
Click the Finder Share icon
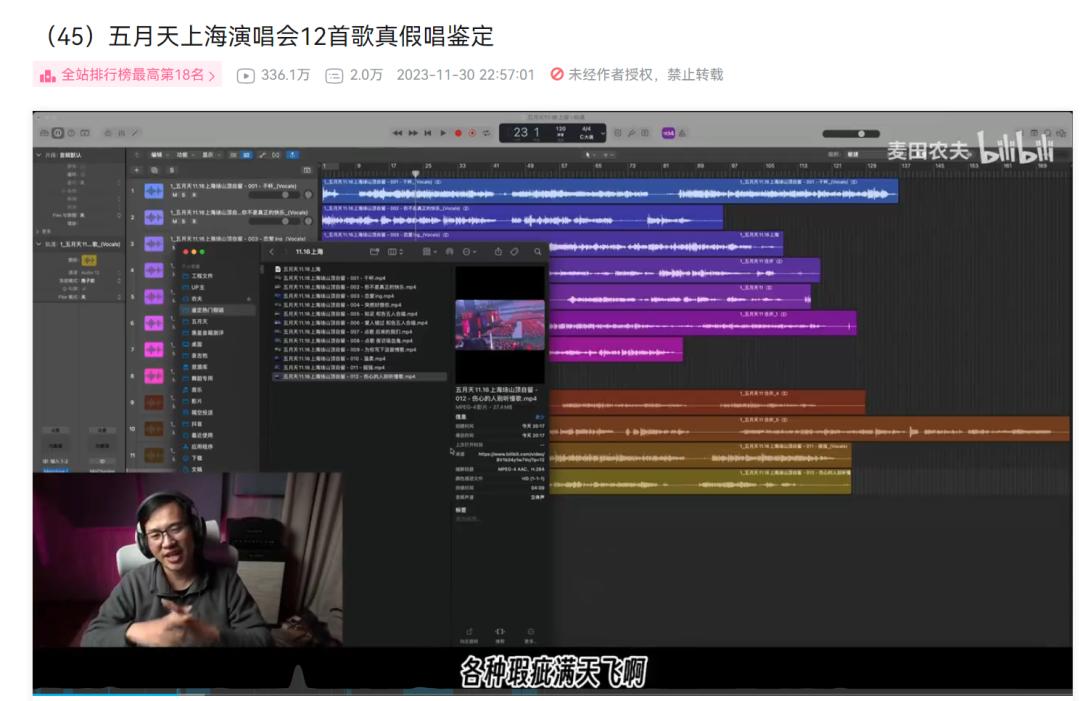pyautogui.click(x=498, y=252)
